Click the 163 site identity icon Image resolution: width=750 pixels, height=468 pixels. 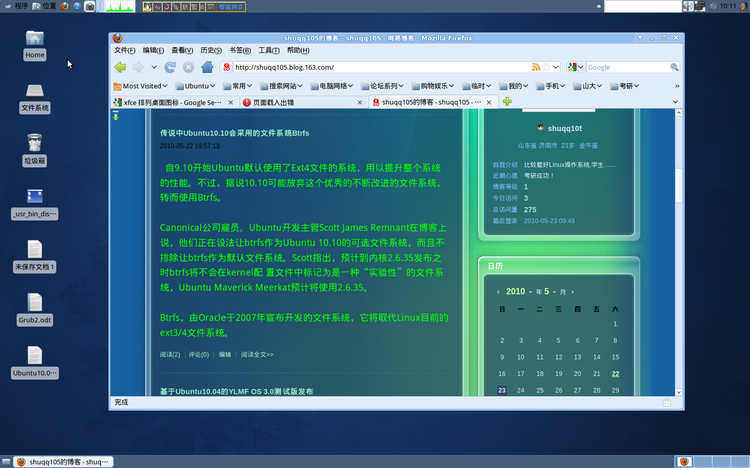pyautogui.click(x=227, y=67)
